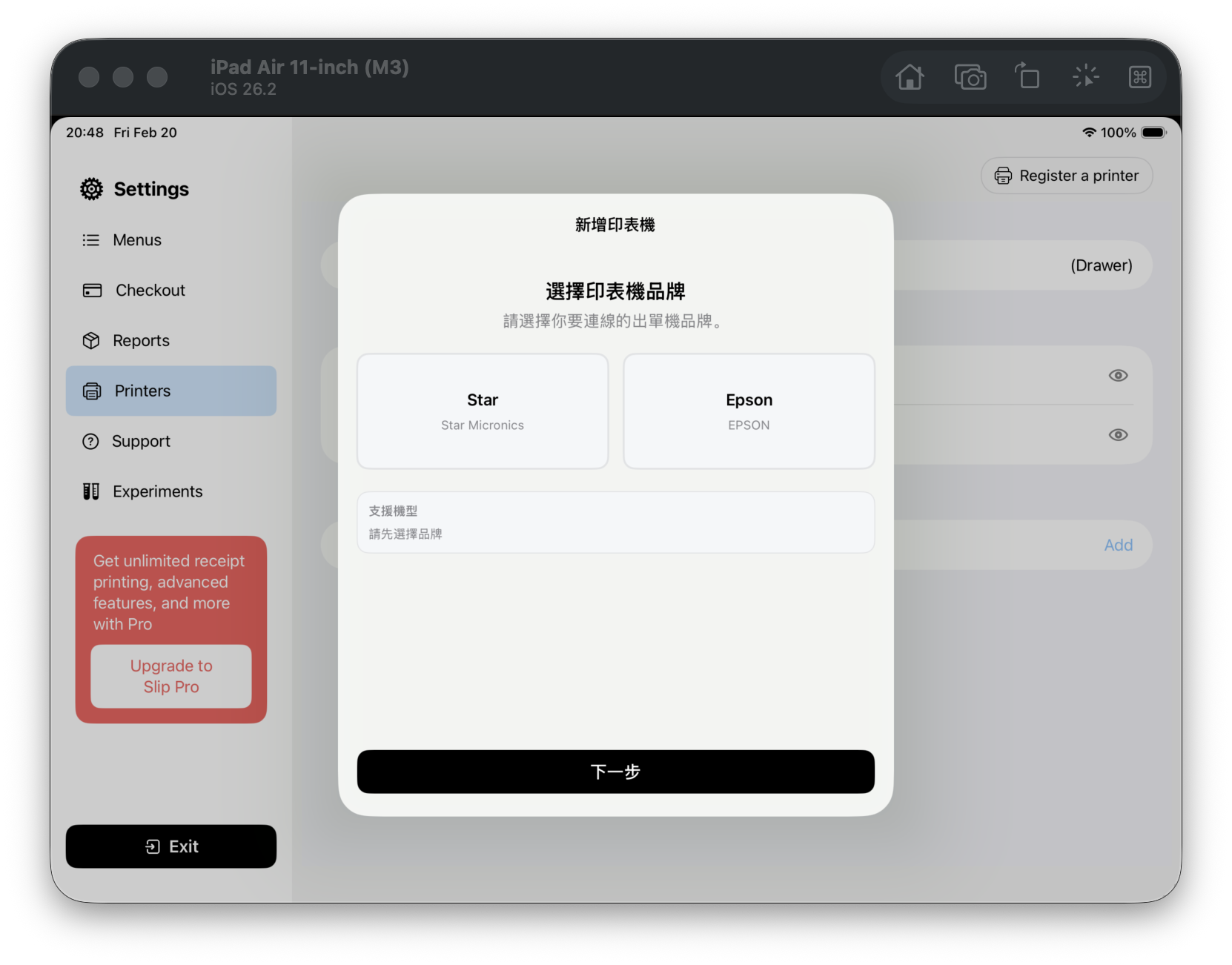Screen dimensions: 1232x965
Task: Click the Settings gear icon
Action: point(92,189)
